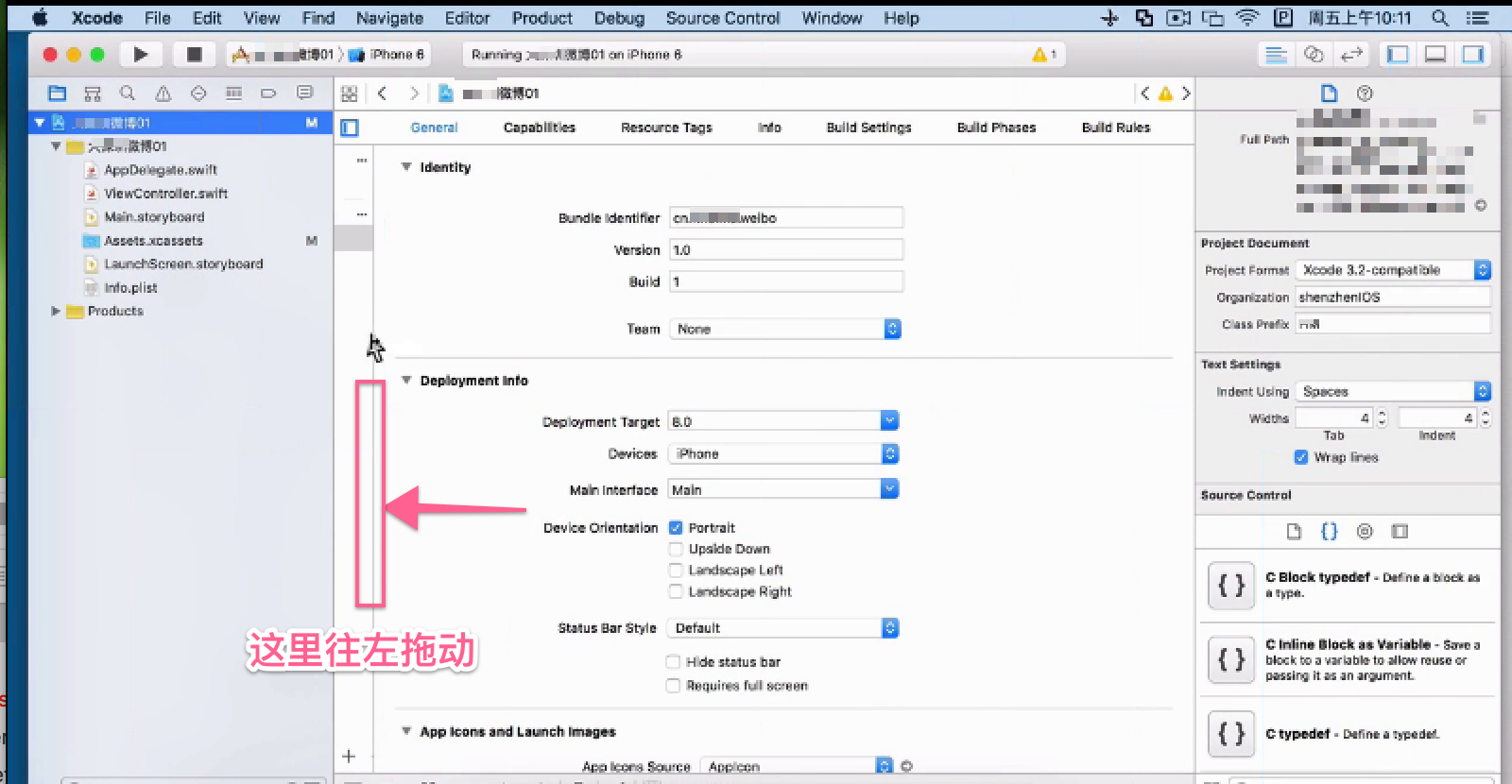Open the Editor menu
Image resolution: width=1512 pixels, height=784 pixels.
coord(467,18)
